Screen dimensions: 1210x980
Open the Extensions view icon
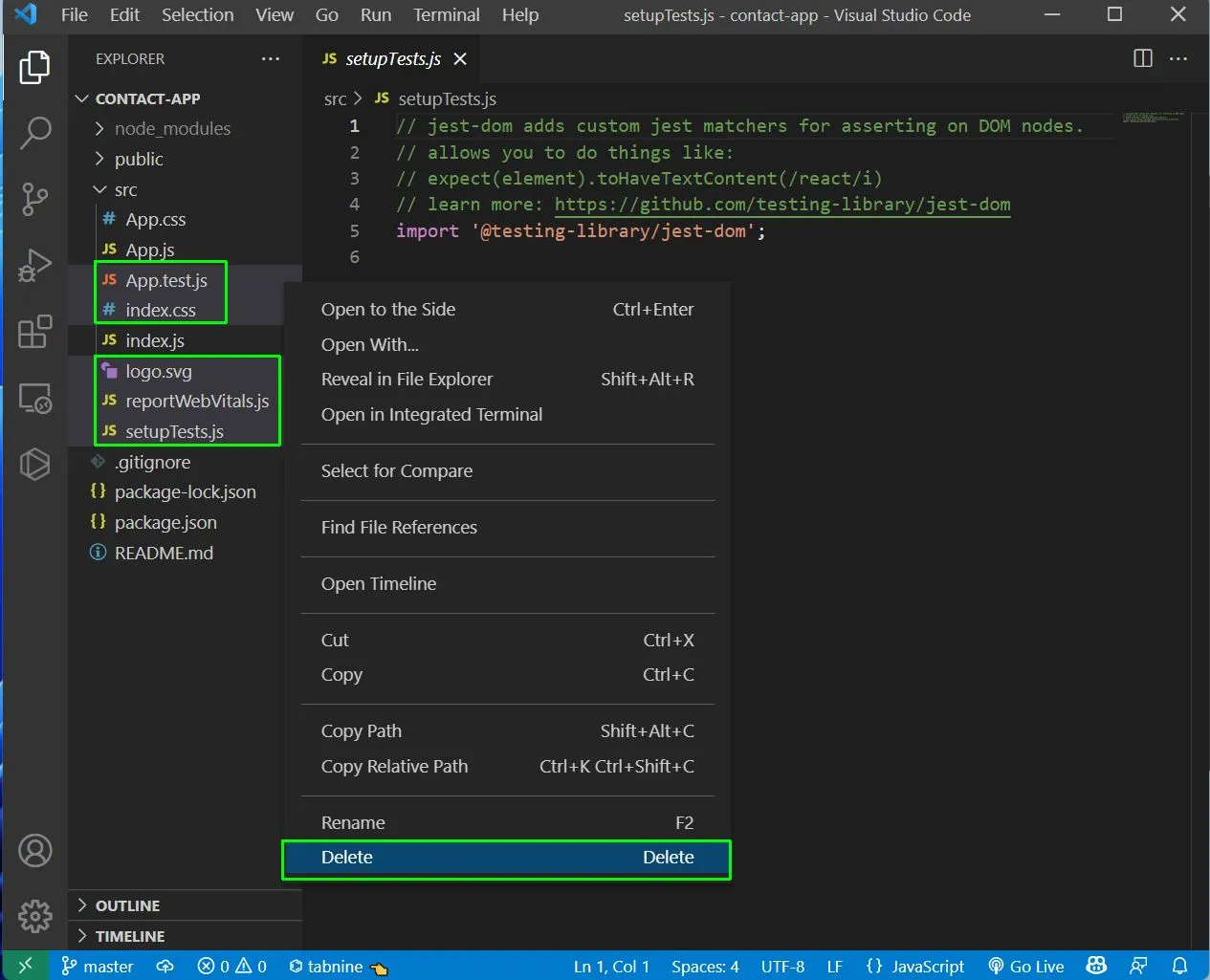(x=35, y=332)
